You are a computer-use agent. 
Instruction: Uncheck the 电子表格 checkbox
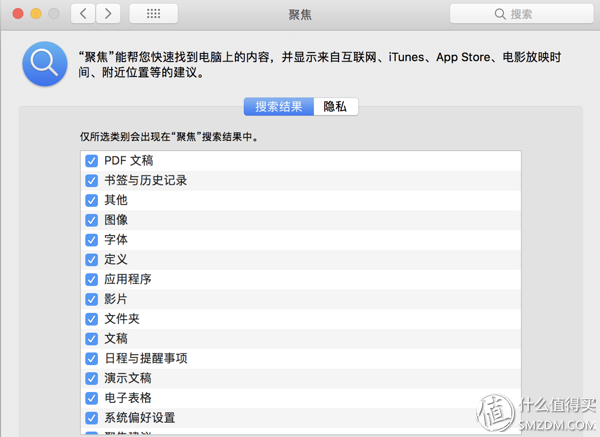[x=91, y=398]
